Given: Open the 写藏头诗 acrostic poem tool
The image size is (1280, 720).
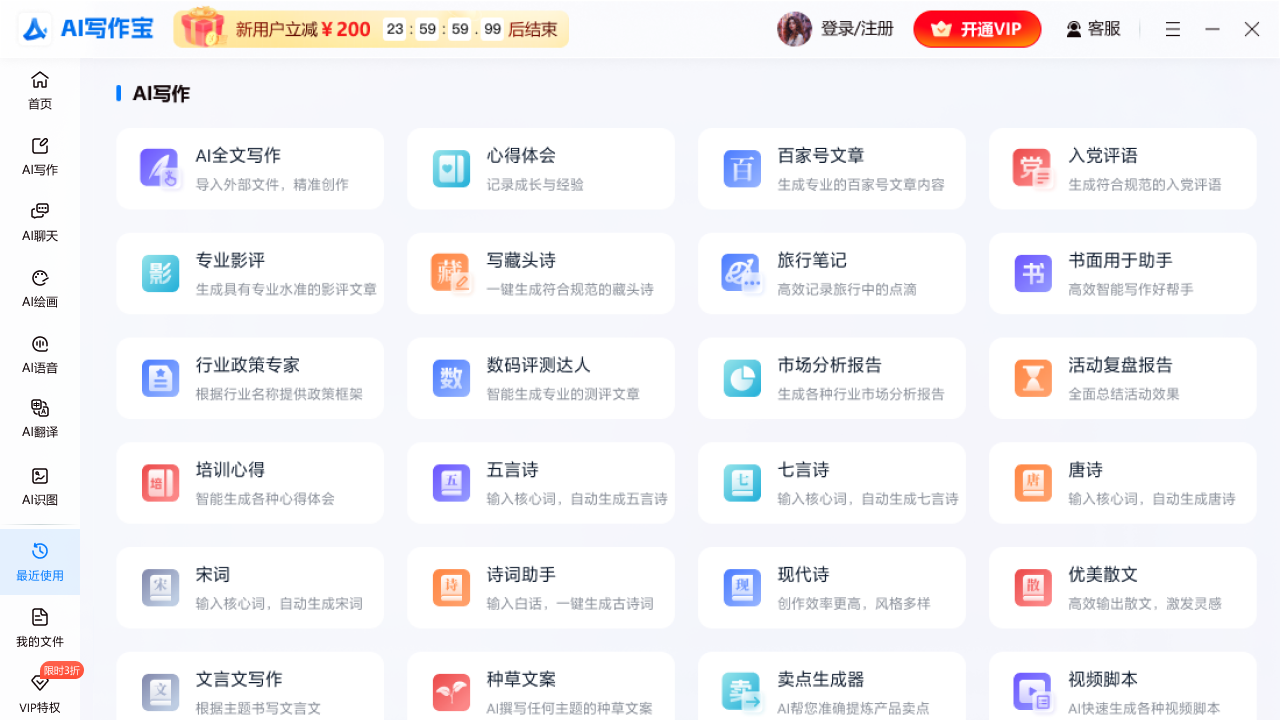Looking at the screenshot, I should pyautogui.click(x=540, y=273).
